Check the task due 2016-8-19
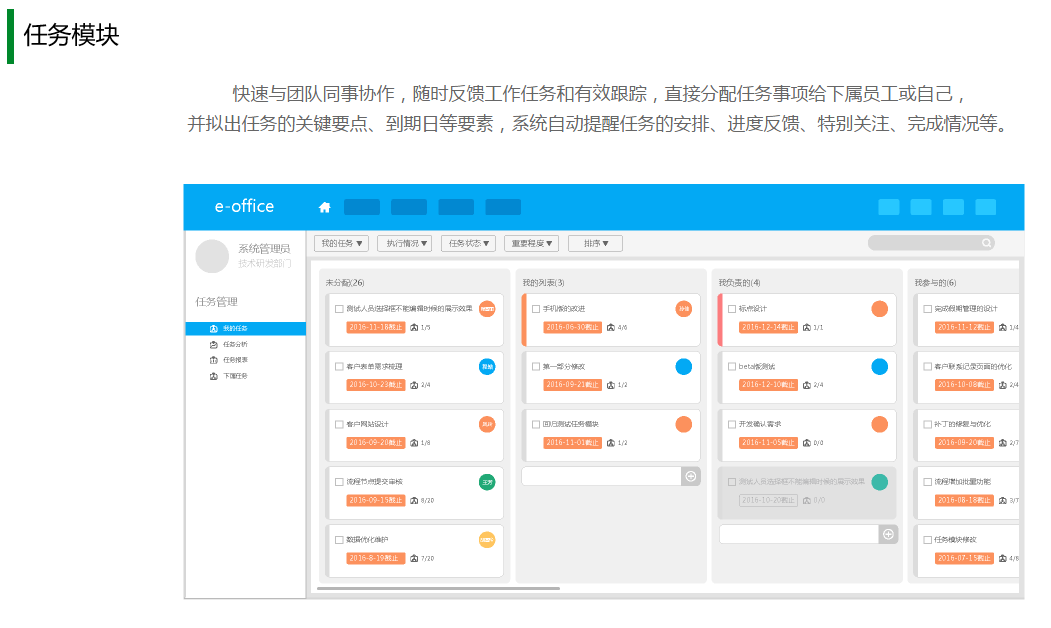 [x=339, y=540]
